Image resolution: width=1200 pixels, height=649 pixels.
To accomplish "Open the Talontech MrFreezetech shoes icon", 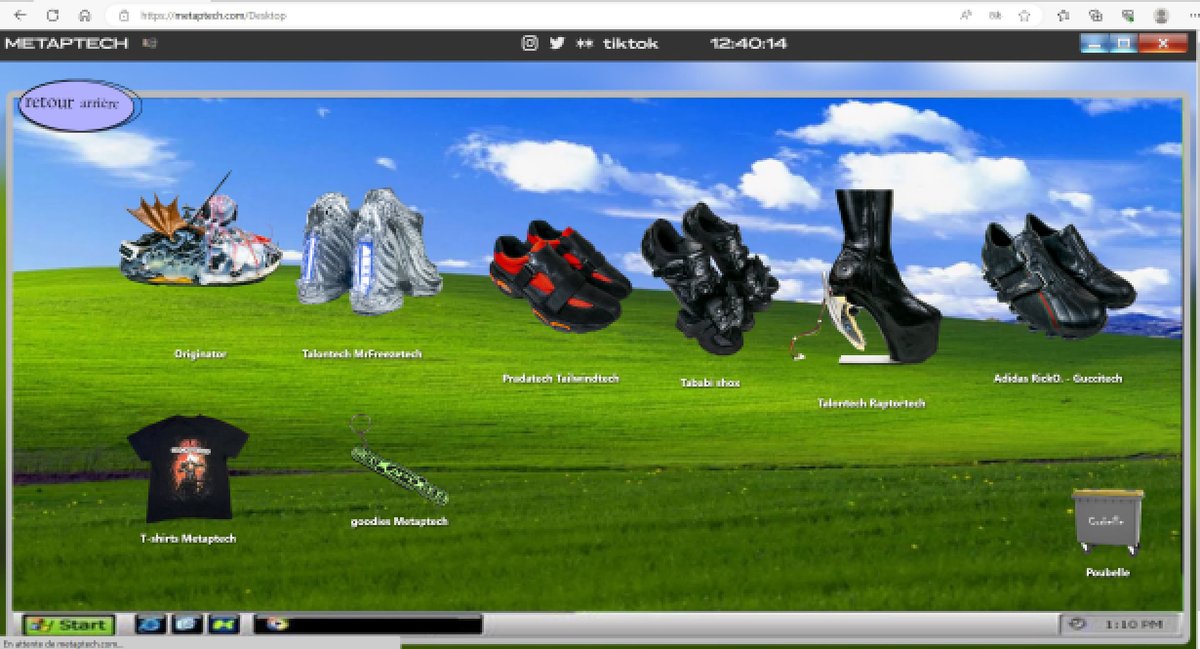I will click(369, 250).
